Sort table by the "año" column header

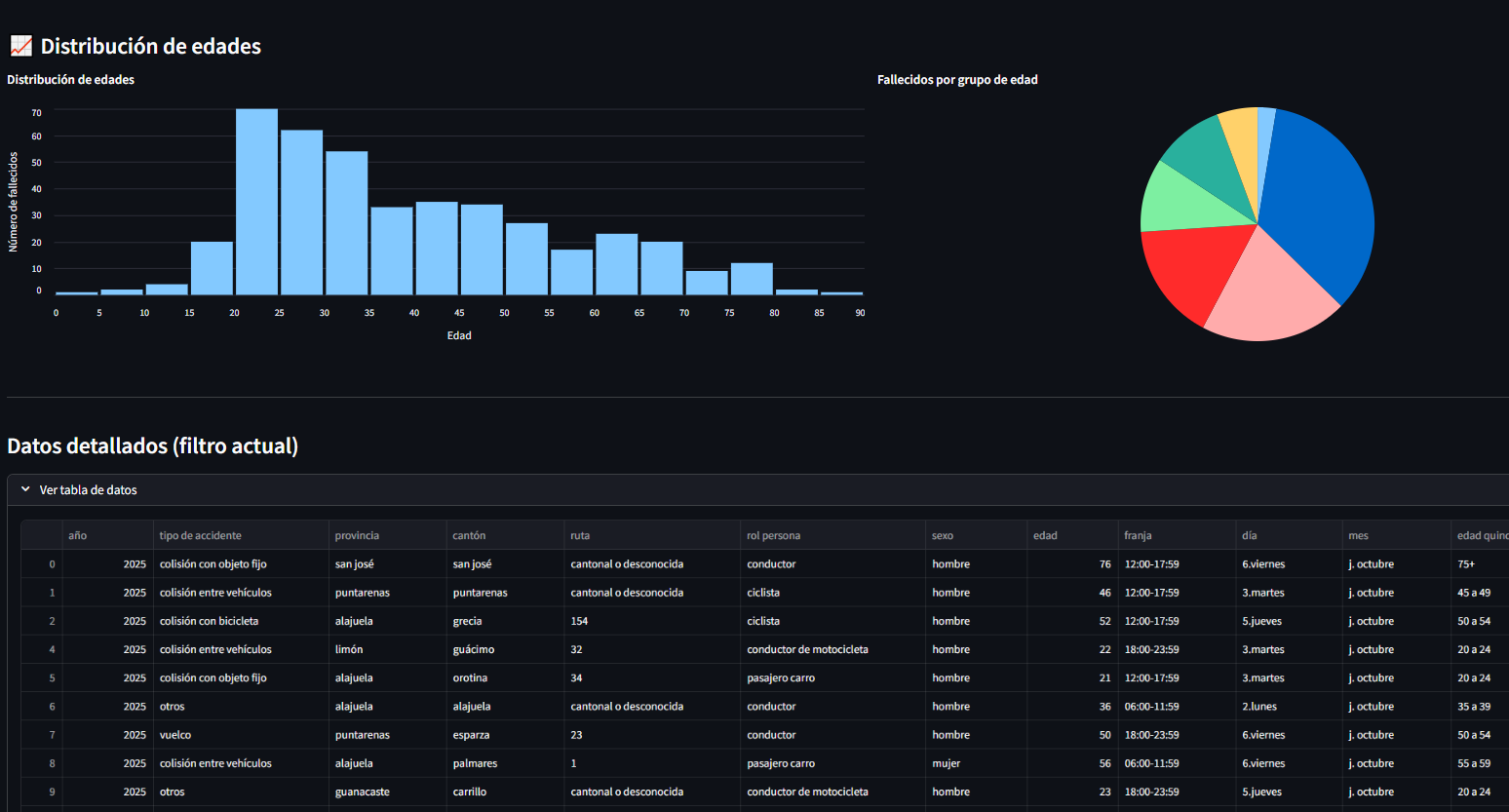pyautogui.click(x=78, y=535)
